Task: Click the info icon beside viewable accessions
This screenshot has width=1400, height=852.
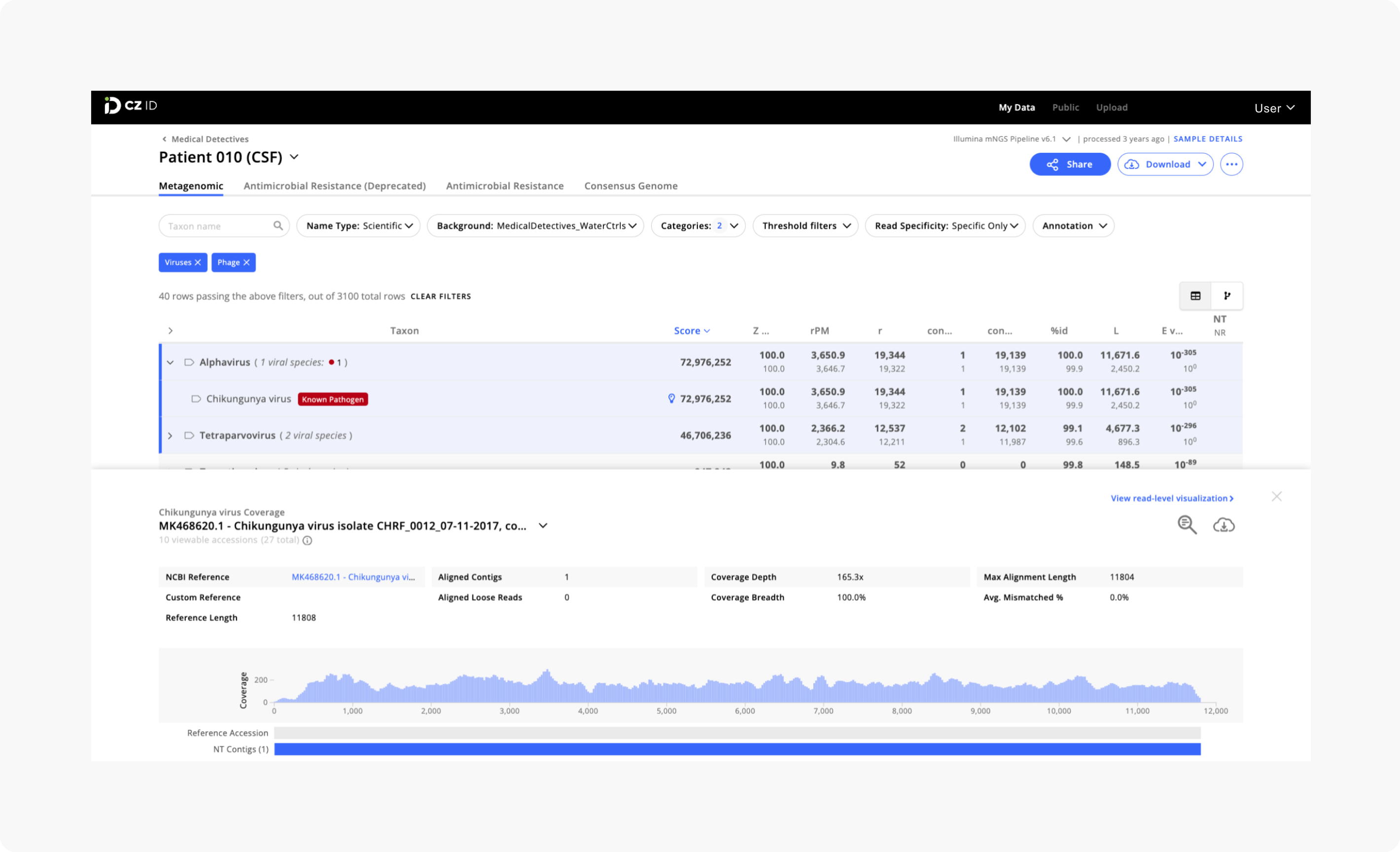Action: pos(308,540)
